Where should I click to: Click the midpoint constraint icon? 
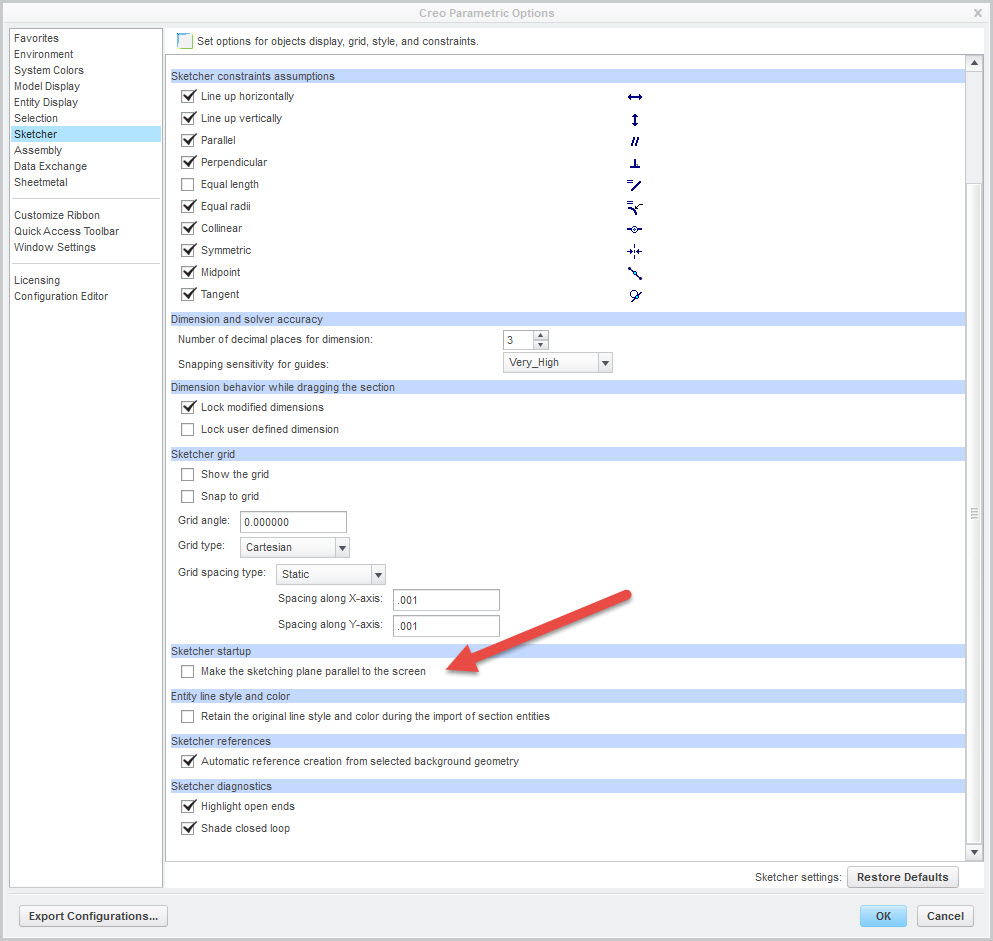click(x=635, y=274)
